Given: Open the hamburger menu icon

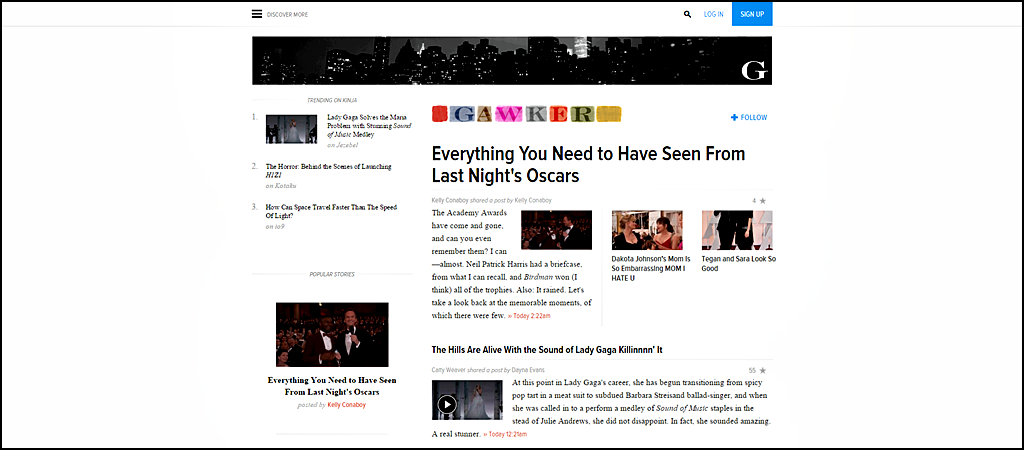Looking at the screenshot, I should (257, 14).
